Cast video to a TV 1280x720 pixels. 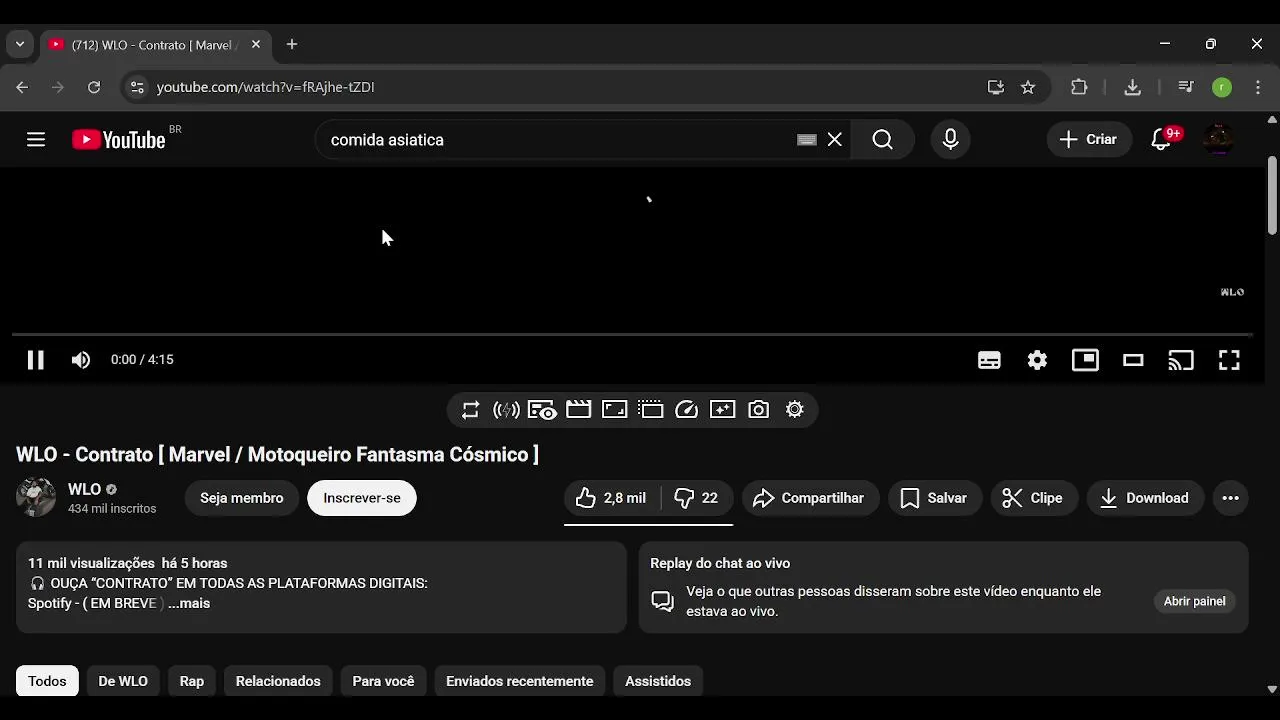click(1181, 360)
